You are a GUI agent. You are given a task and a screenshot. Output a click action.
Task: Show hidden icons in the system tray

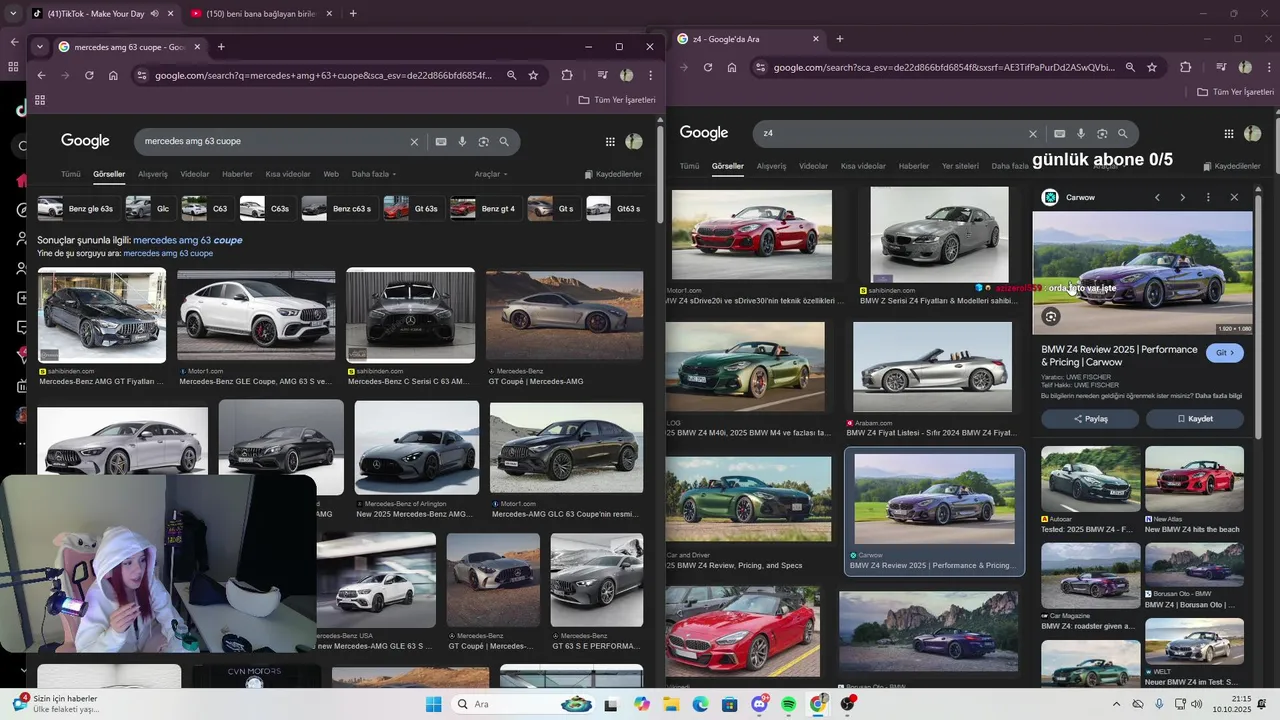click(1116, 704)
